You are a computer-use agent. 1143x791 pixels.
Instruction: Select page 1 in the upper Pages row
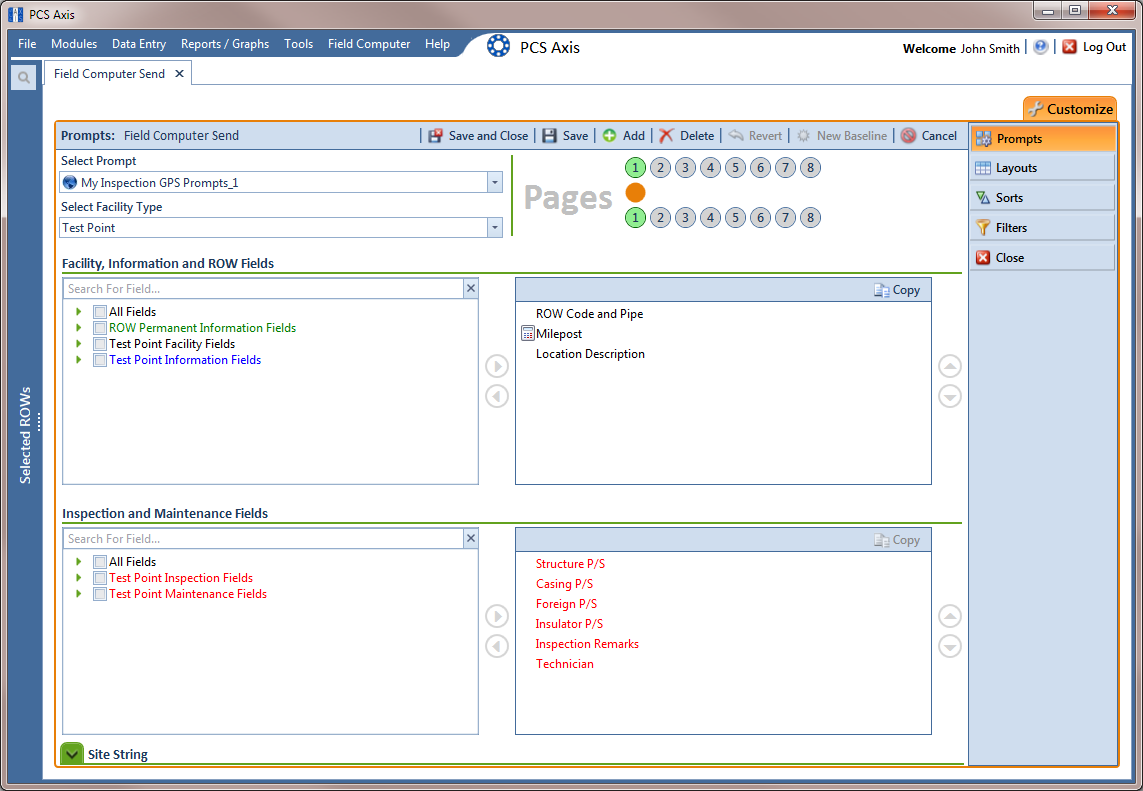(636, 168)
